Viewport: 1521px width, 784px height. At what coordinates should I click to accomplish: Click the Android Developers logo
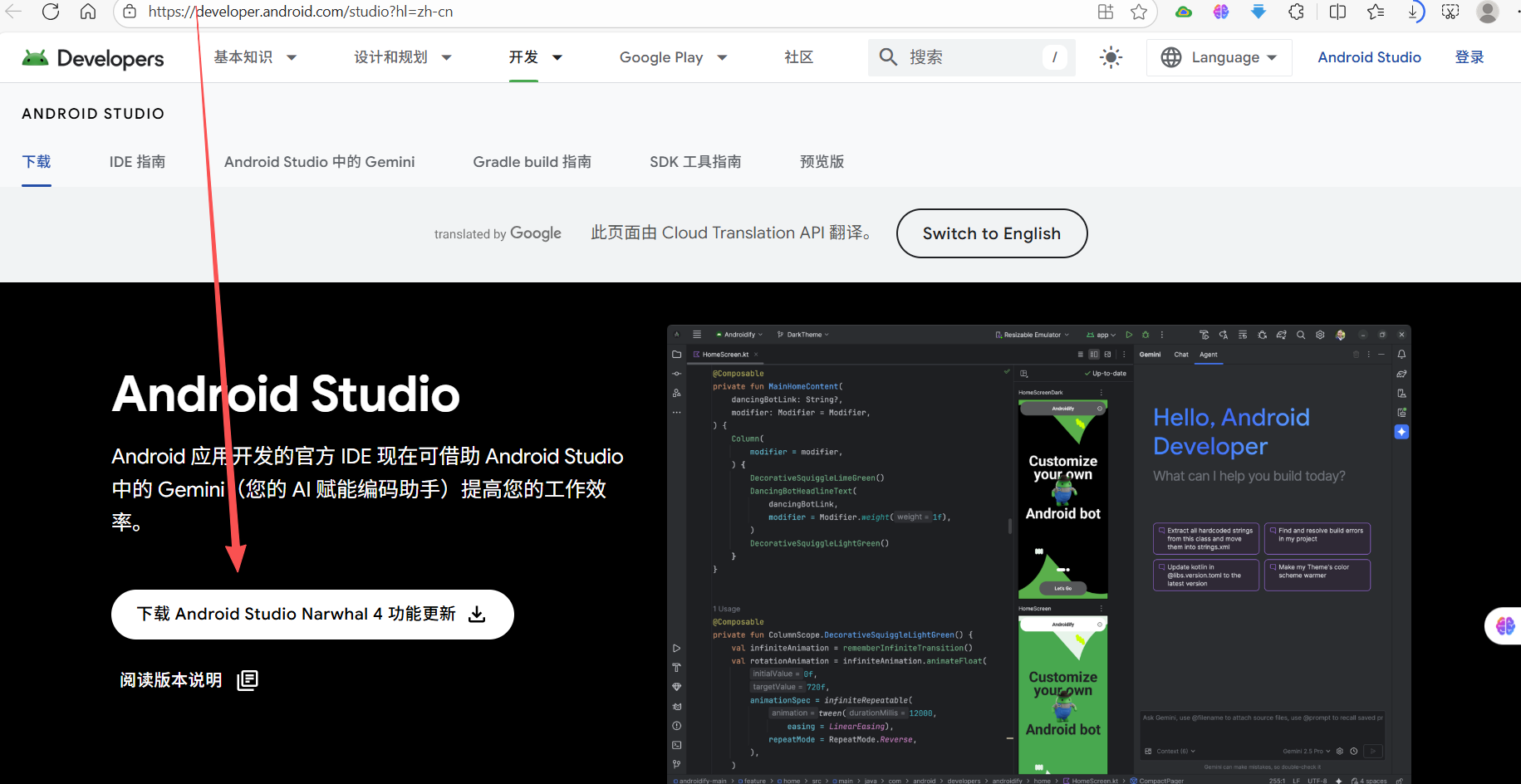(x=93, y=58)
